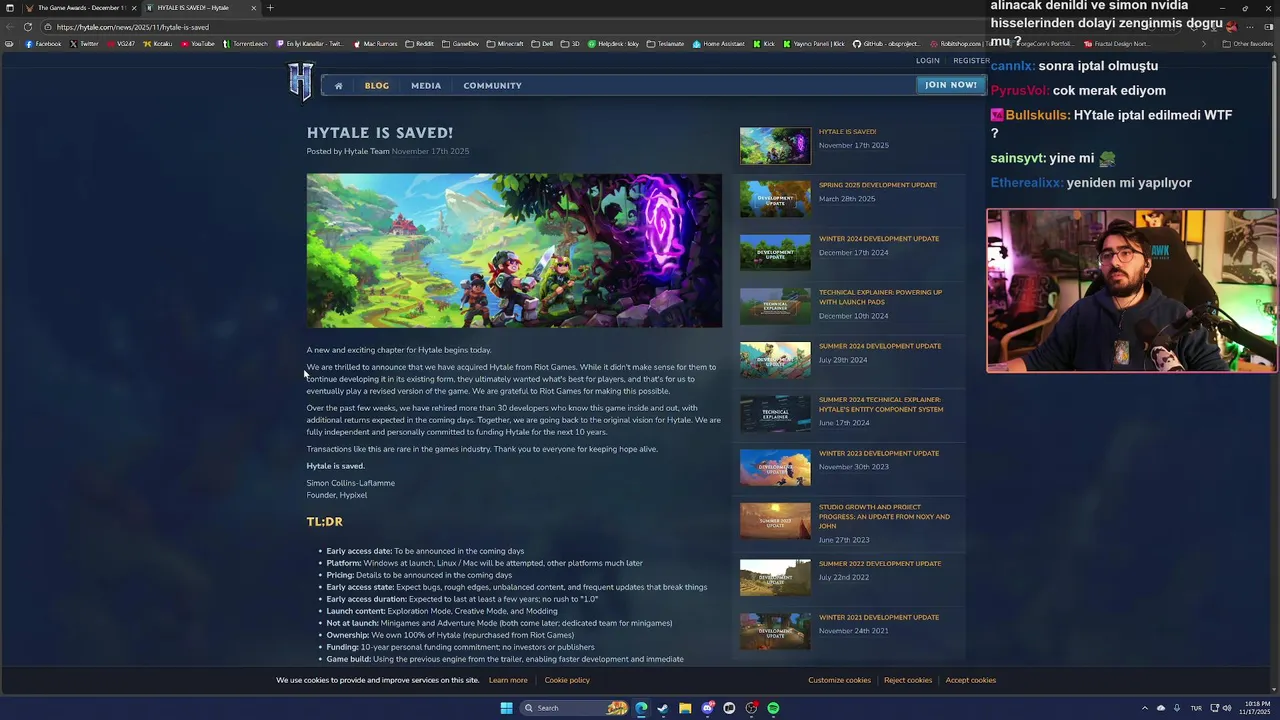Open the Learn more cookie link

click(x=508, y=680)
